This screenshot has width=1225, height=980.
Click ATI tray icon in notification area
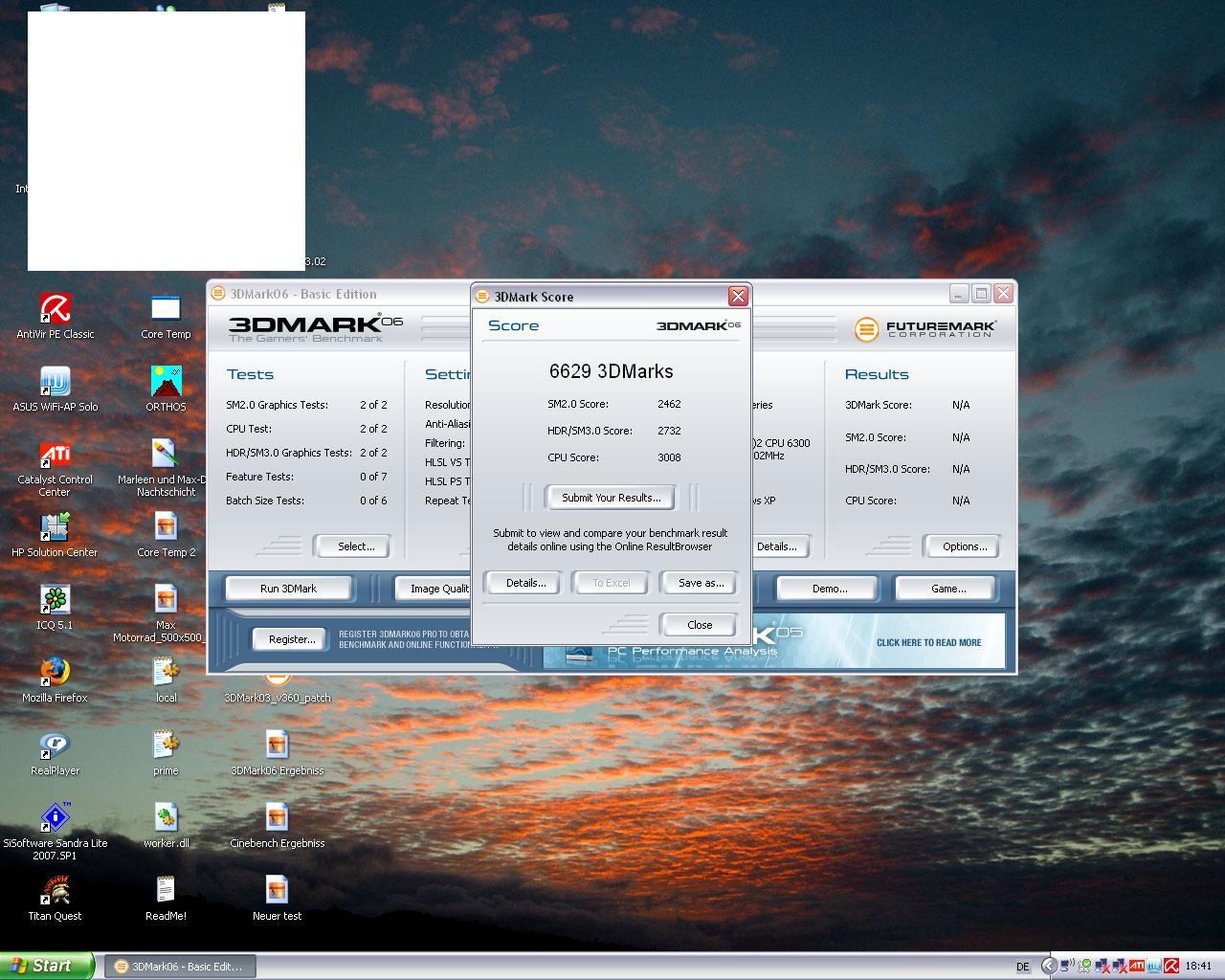click(1137, 966)
